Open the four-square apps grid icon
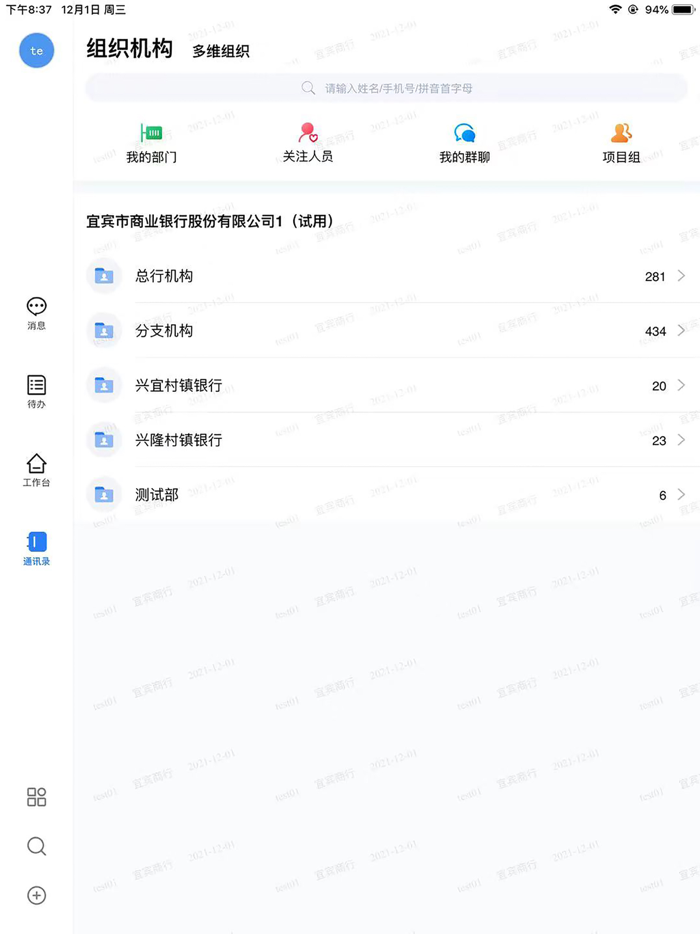Image resolution: width=700 pixels, height=934 pixels. pos(36,797)
